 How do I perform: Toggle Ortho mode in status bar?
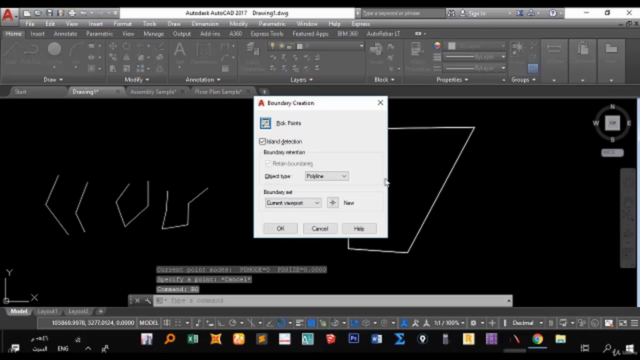point(221,323)
